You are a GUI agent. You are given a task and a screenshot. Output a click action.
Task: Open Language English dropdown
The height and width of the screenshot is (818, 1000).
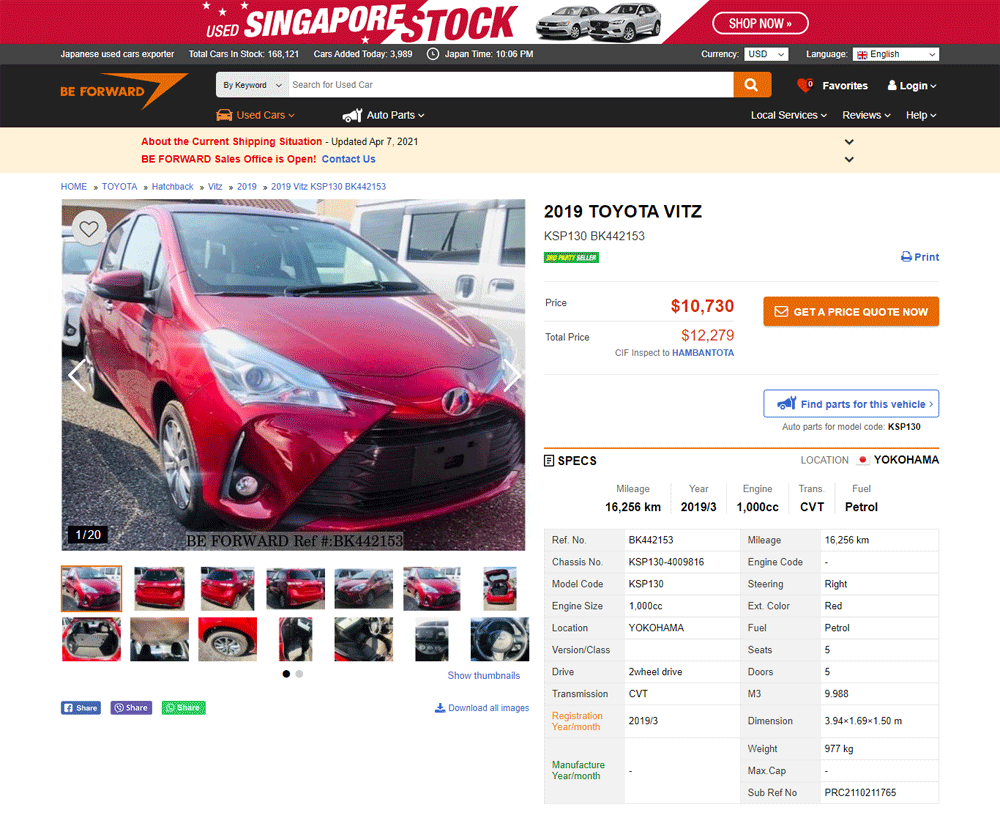(x=895, y=54)
